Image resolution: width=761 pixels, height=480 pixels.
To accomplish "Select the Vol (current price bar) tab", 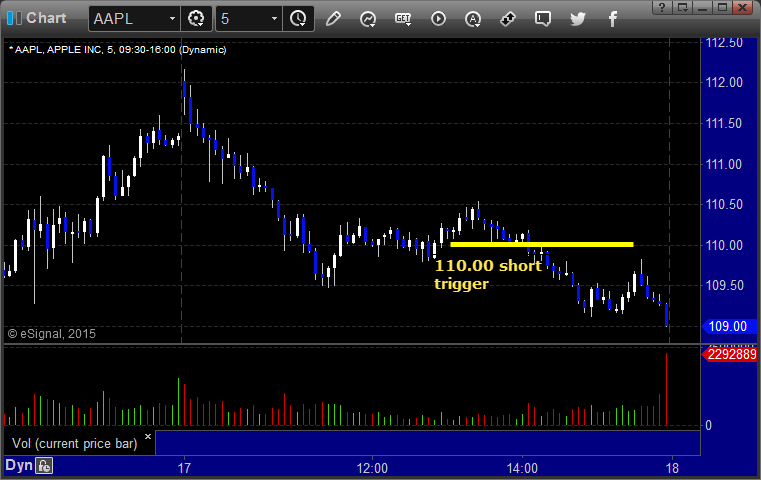I will click(74, 443).
